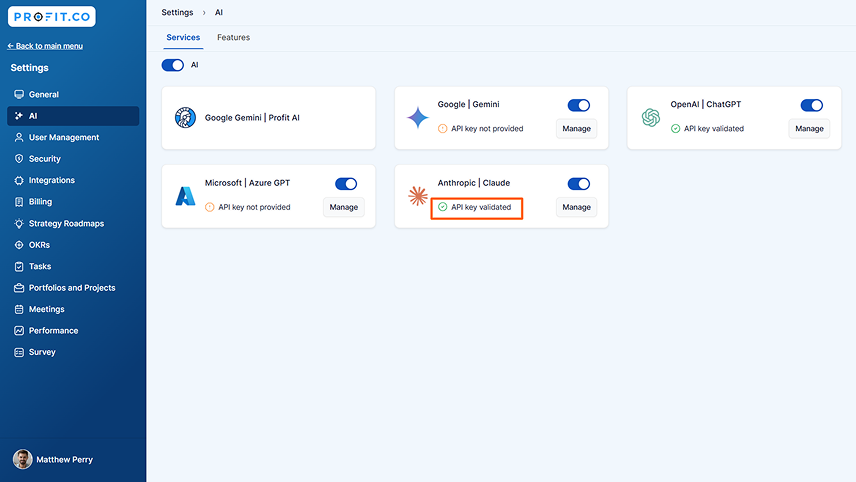
Task: Click the OpenAI | ChatGPT card title
Action: (x=706, y=104)
